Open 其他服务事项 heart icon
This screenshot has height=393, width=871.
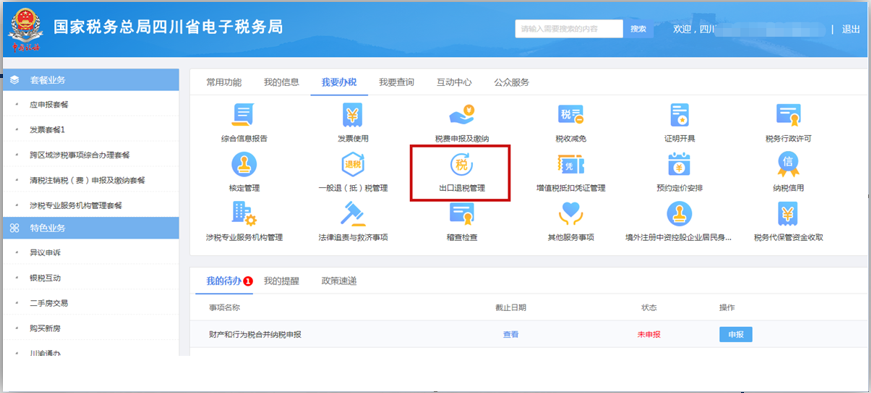pos(570,214)
